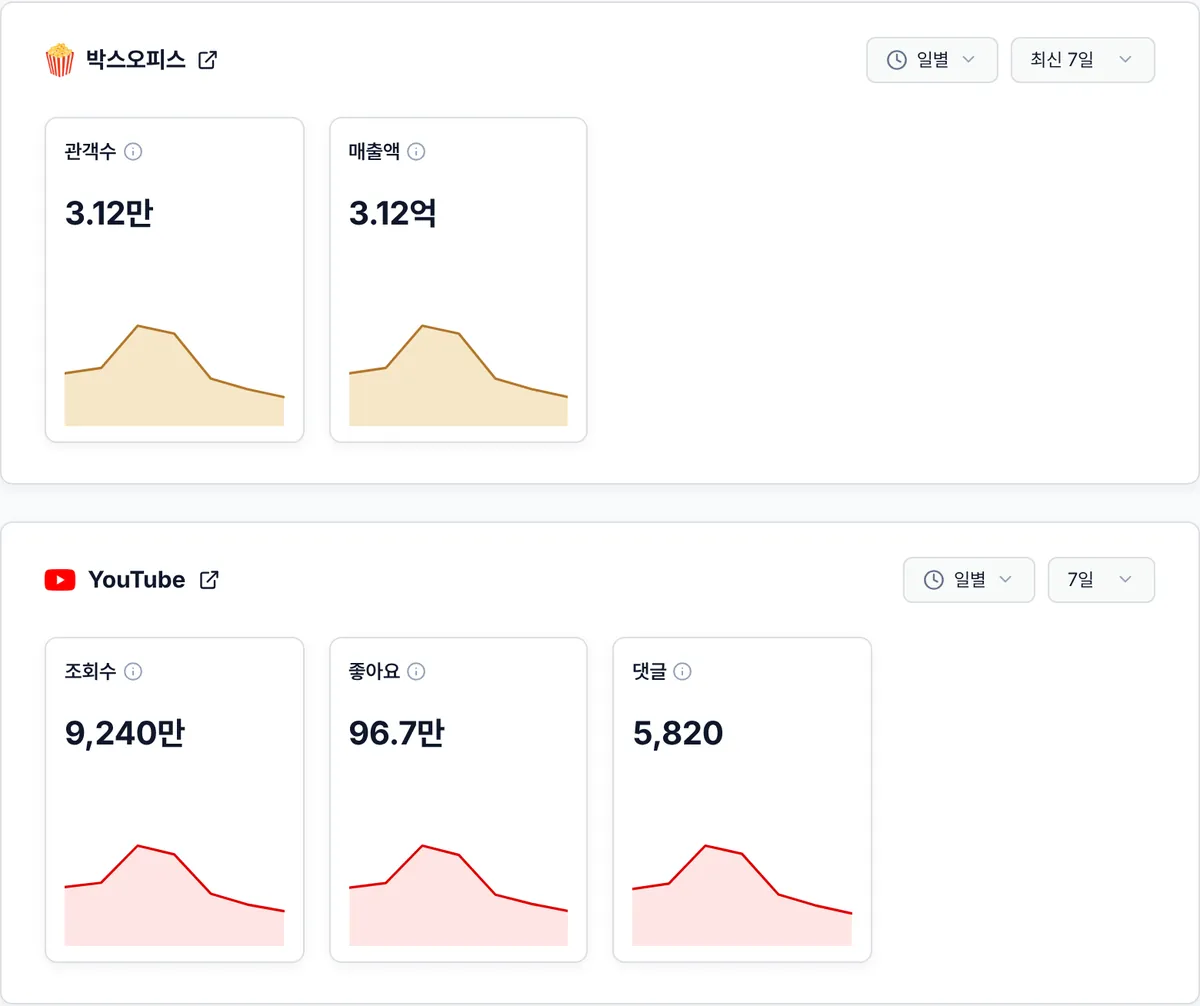The image size is (1200, 1006).
Task: Click the red YouTube logo icon
Action: click(60, 580)
